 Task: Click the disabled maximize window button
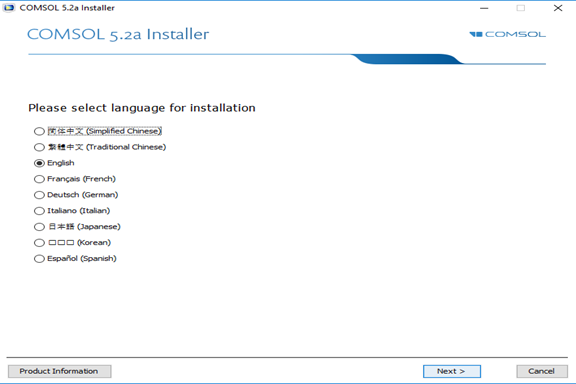521,8
